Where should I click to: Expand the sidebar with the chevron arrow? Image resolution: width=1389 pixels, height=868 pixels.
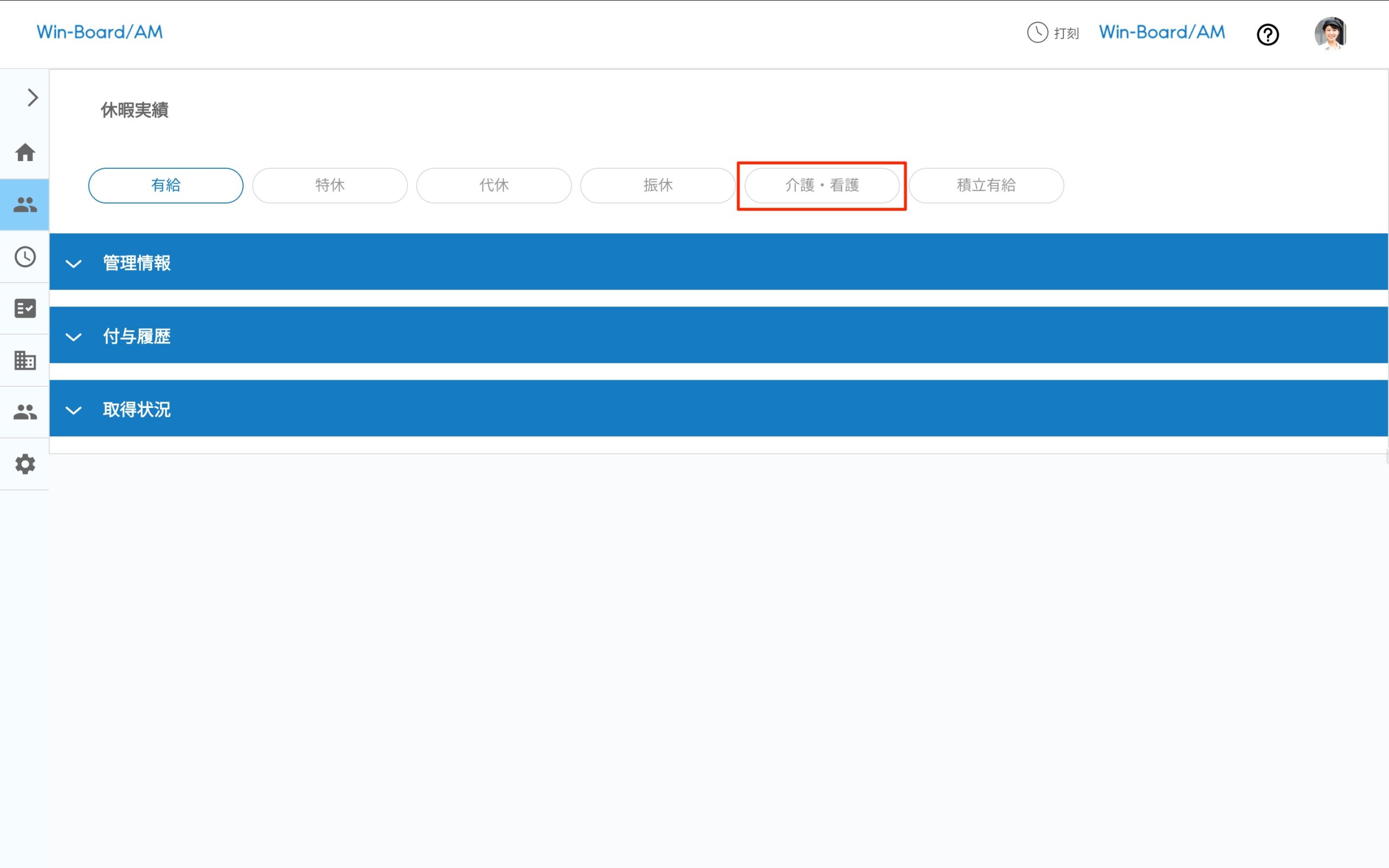click(32, 98)
